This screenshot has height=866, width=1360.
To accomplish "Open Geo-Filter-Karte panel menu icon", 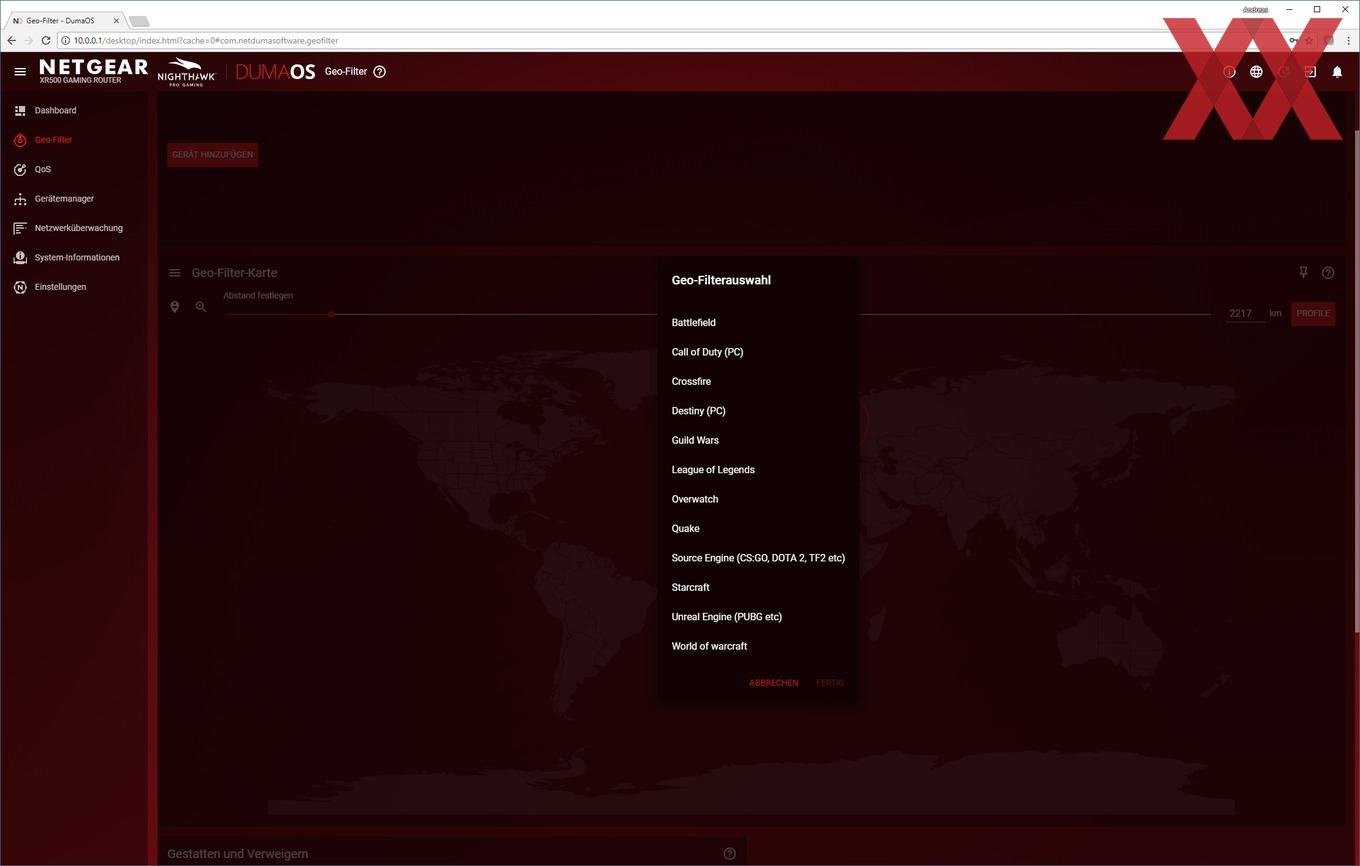I will (175, 273).
